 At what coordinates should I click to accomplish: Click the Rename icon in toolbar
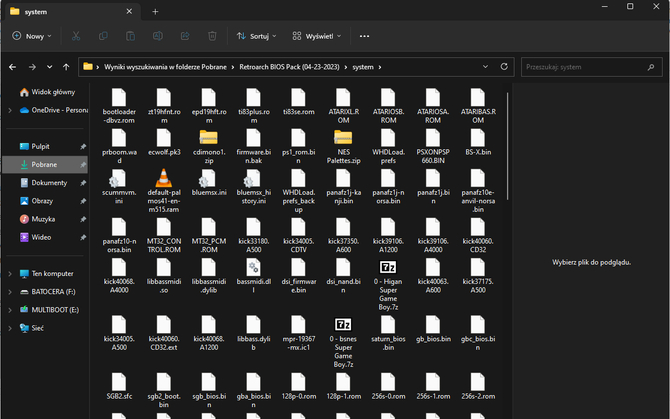click(x=158, y=36)
